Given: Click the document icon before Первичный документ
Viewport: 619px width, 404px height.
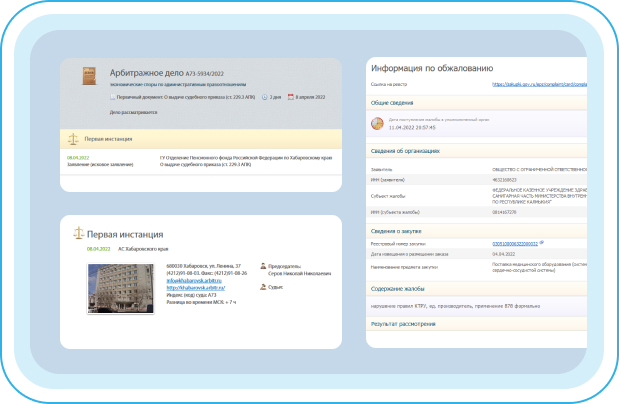Looking at the screenshot, I should point(111,97).
